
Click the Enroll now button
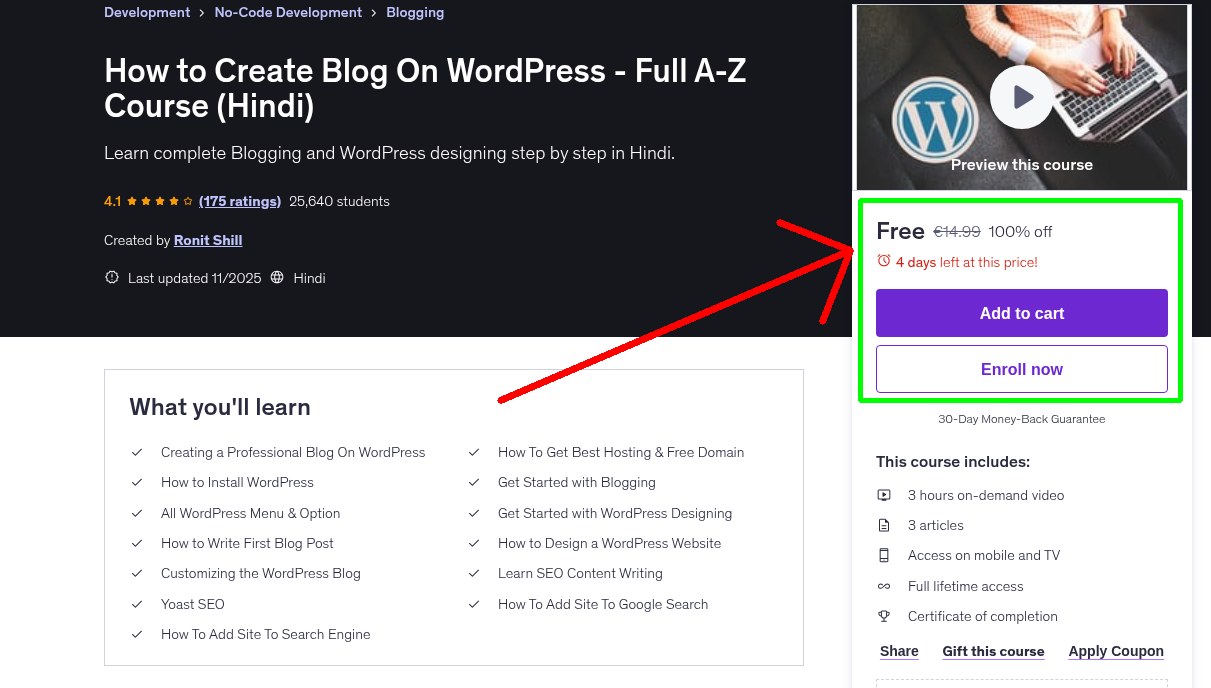(1021, 369)
